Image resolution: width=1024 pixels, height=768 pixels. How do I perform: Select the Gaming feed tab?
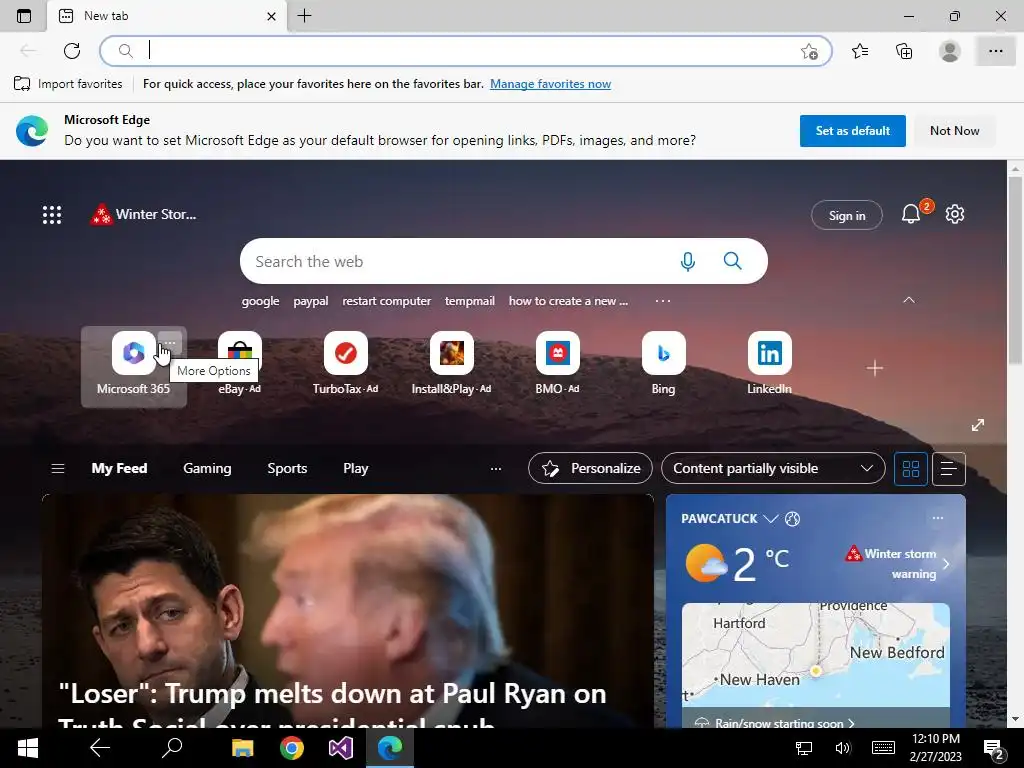pyautogui.click(x=207, y=468)
